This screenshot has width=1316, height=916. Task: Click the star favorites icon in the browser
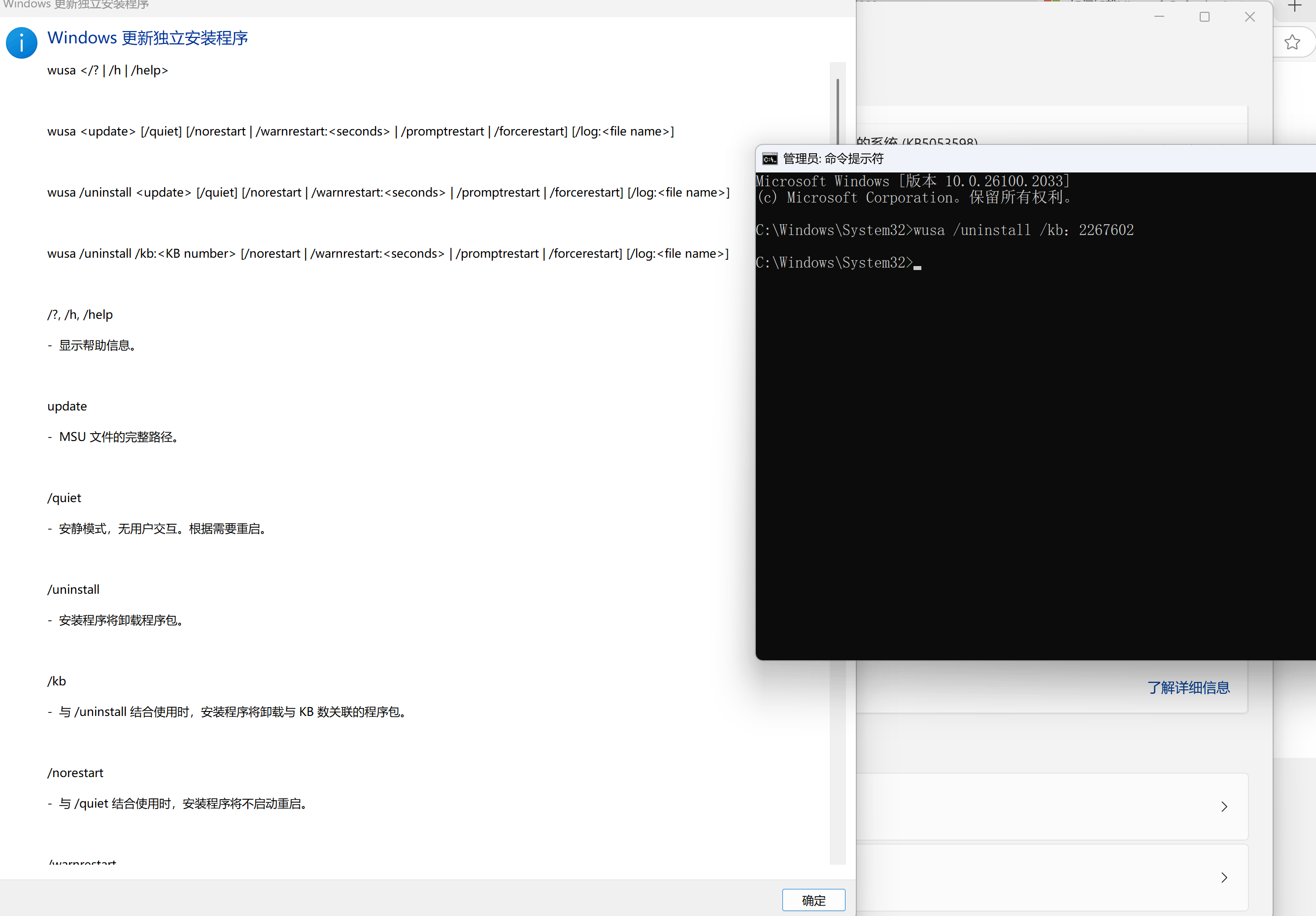(x=1292, y=42)
